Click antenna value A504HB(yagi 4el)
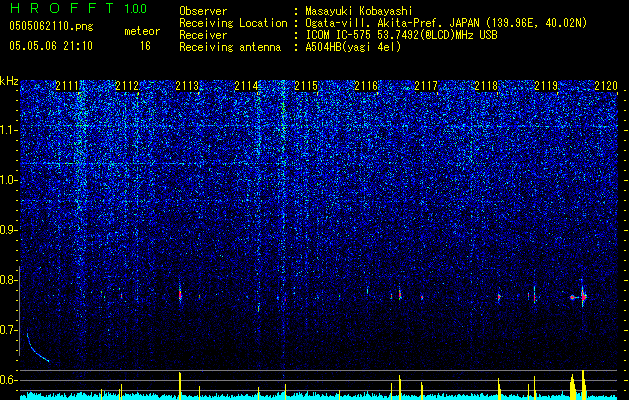The height and width of the screenshot is (400, 629). coord(353,47)
